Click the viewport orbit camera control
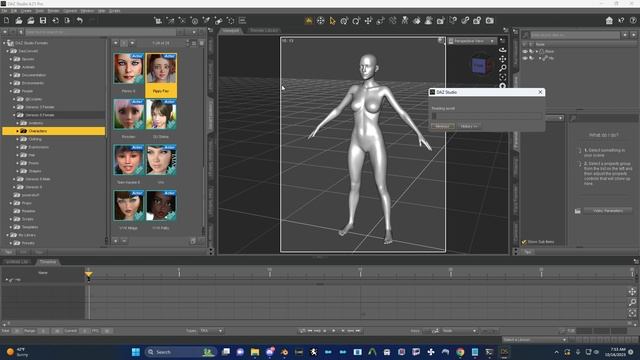The image size is (640, 360). [502, 50]
